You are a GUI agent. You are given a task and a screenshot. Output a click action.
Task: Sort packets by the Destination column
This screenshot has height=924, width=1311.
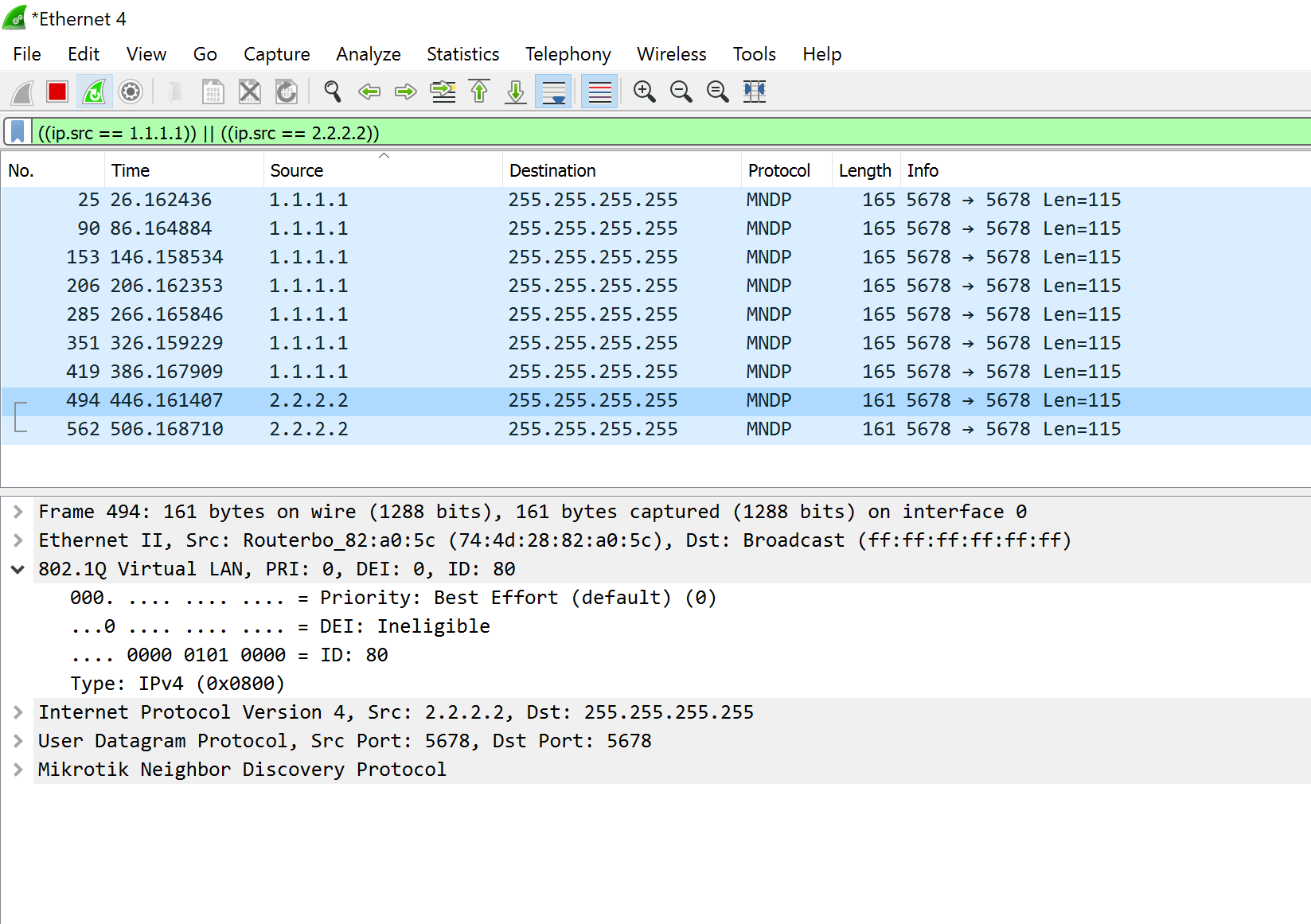pyautogui.click(x=622, y=170)
